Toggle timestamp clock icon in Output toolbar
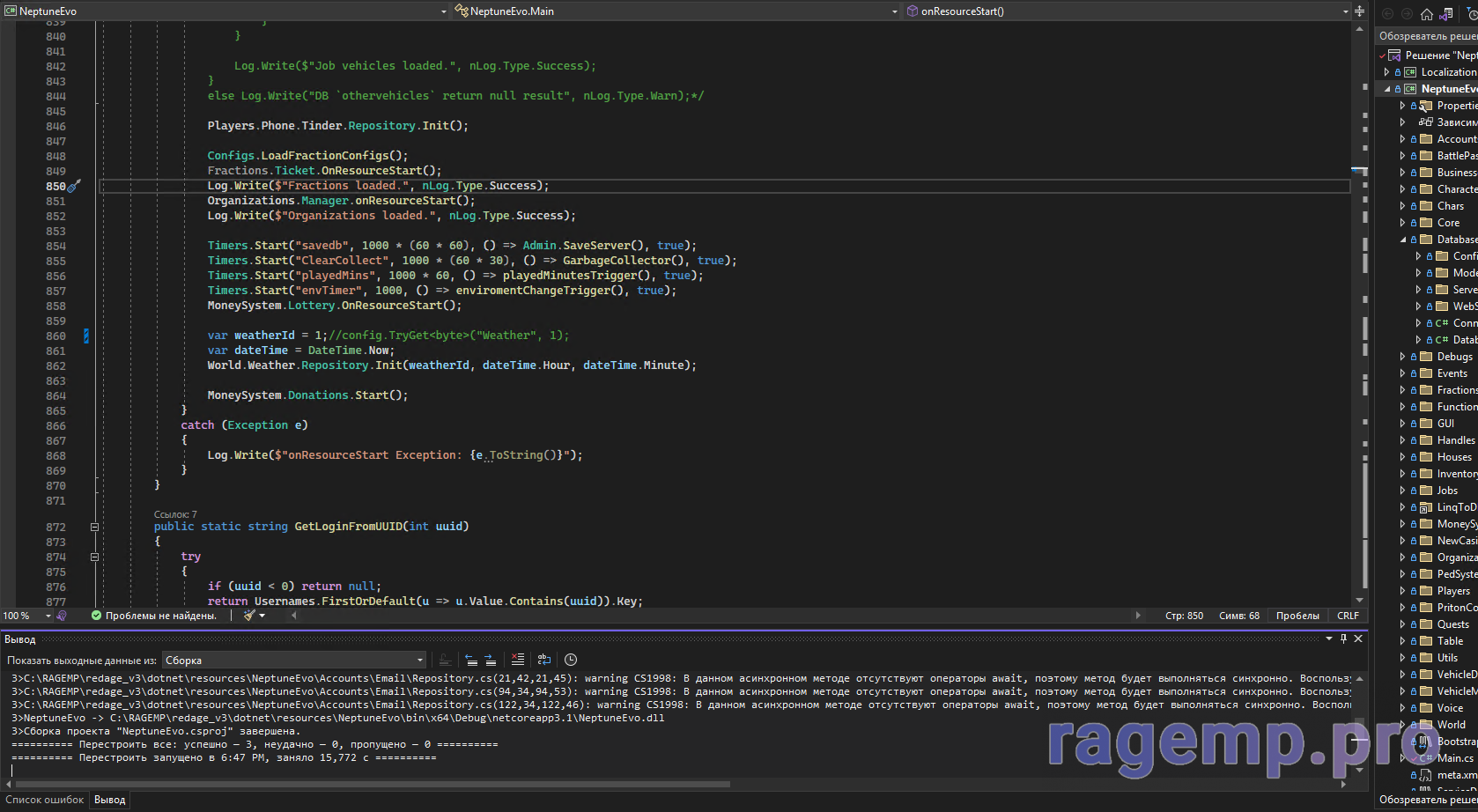Viewport: 1478px width, 812px height. click(x=571, y=660)
